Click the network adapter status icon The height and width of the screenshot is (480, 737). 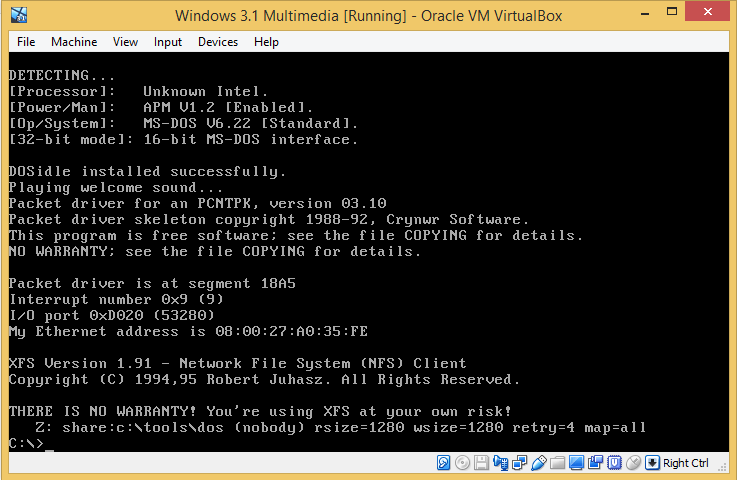tap(519, 463)
